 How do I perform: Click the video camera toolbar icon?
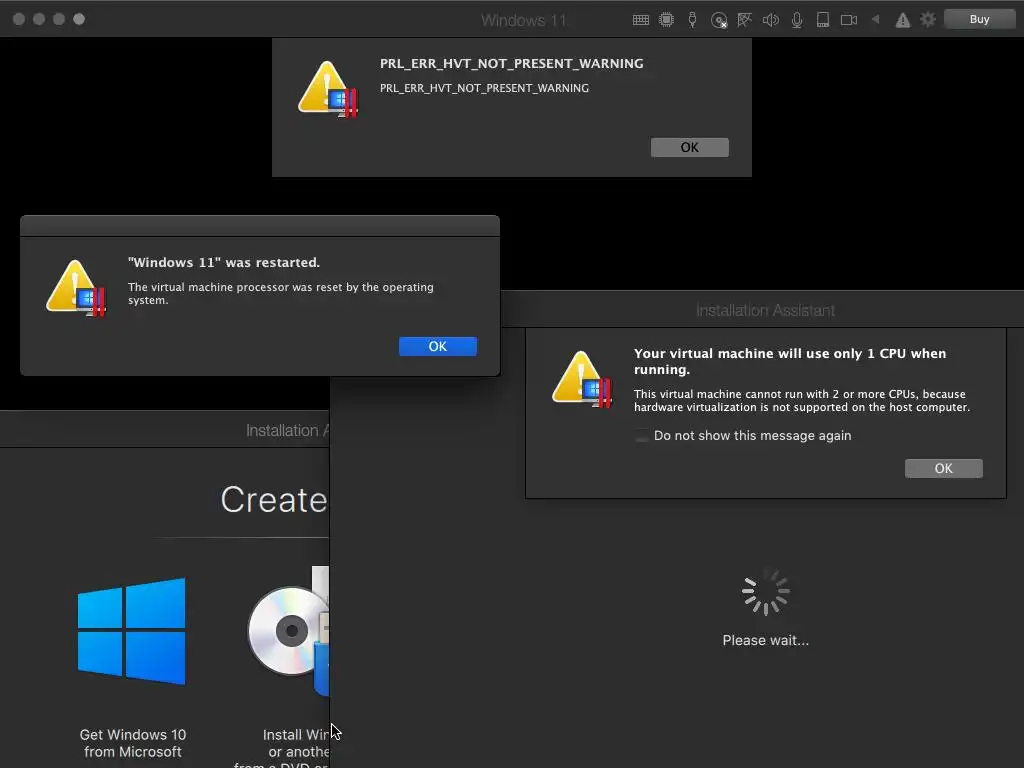(849, 20)
